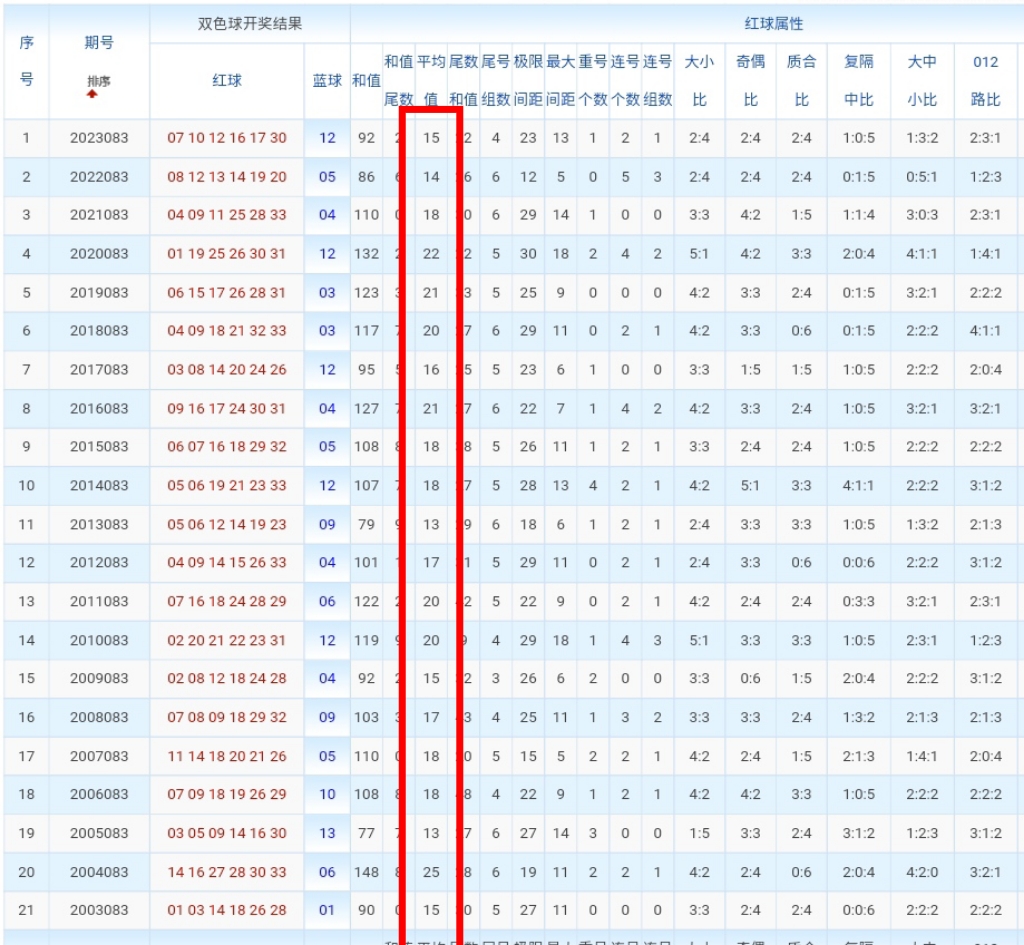Viewport: 1024px width, 945px height.
Task: Click blue ball 01 in row 2003083
Action: click(327, 910)
